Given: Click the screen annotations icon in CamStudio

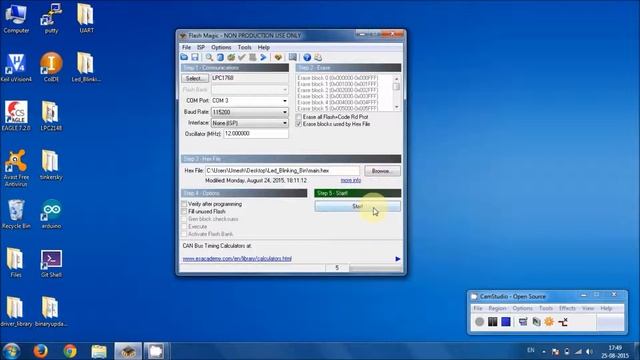Looking at the screenshot, I should 523,322.
